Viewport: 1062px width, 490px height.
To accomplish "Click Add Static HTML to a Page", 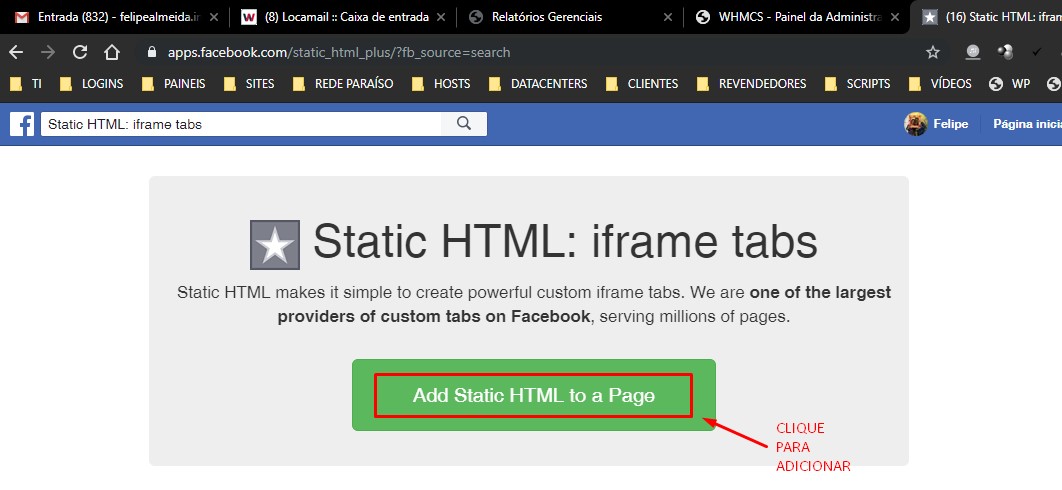I will point(533,395).
